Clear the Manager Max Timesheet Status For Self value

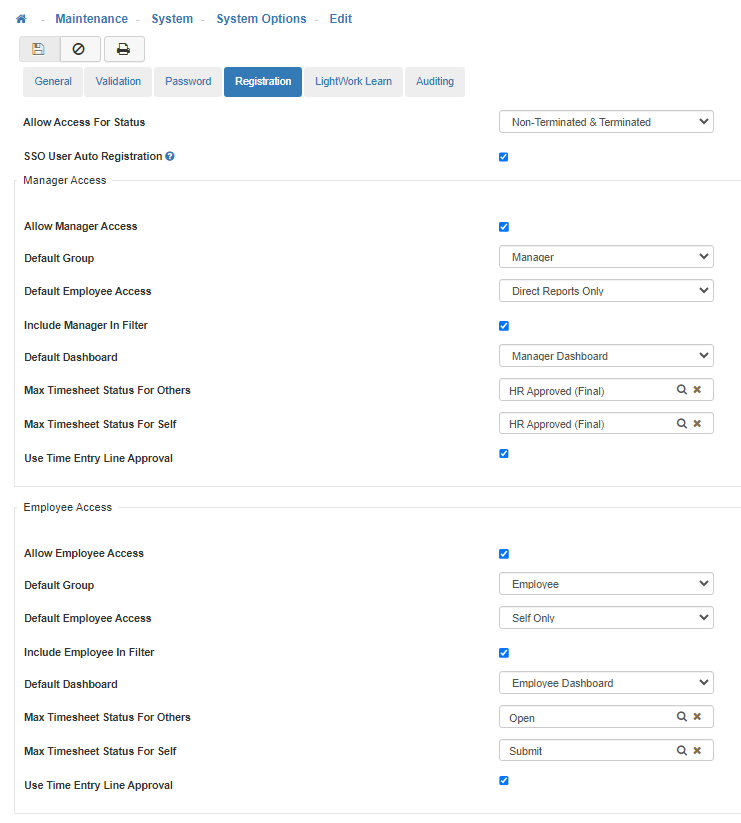pyautogui.click(x=697, y=424)
